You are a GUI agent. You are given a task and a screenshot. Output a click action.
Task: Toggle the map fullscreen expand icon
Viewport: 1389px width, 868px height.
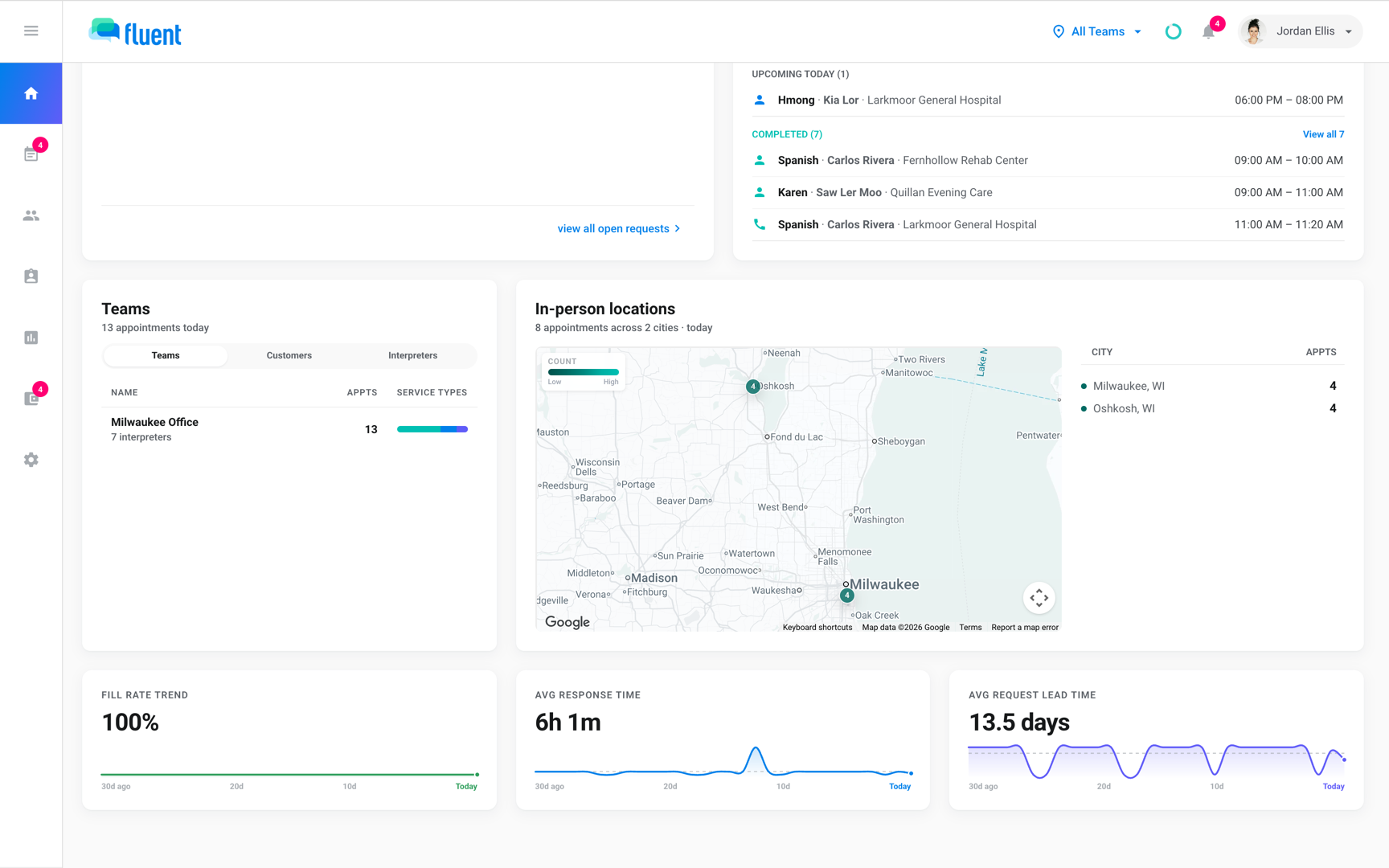(1039, 597)
